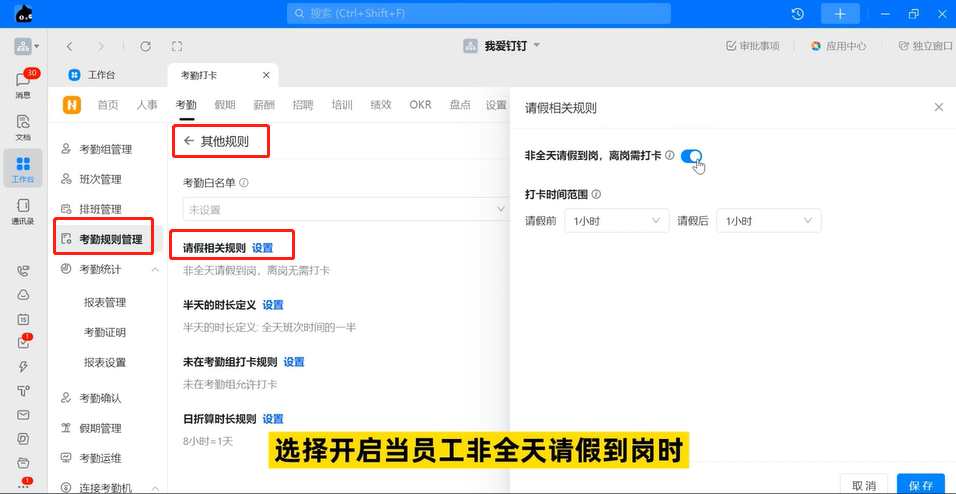Open the 请假后 1小时 dropdown

tap(769, 221)
